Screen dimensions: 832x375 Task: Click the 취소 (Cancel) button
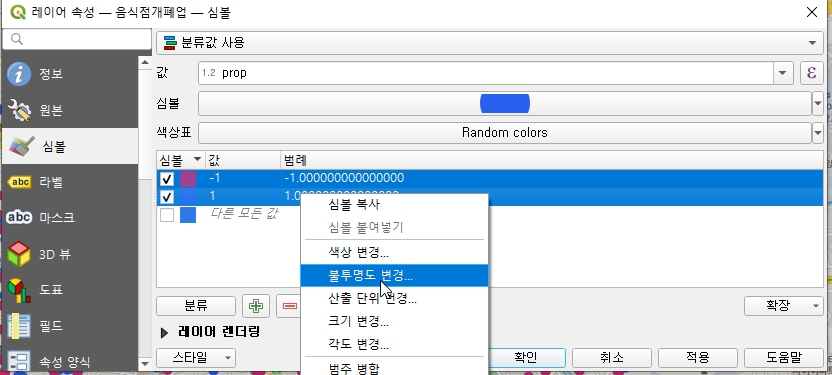tap(612, 357)
